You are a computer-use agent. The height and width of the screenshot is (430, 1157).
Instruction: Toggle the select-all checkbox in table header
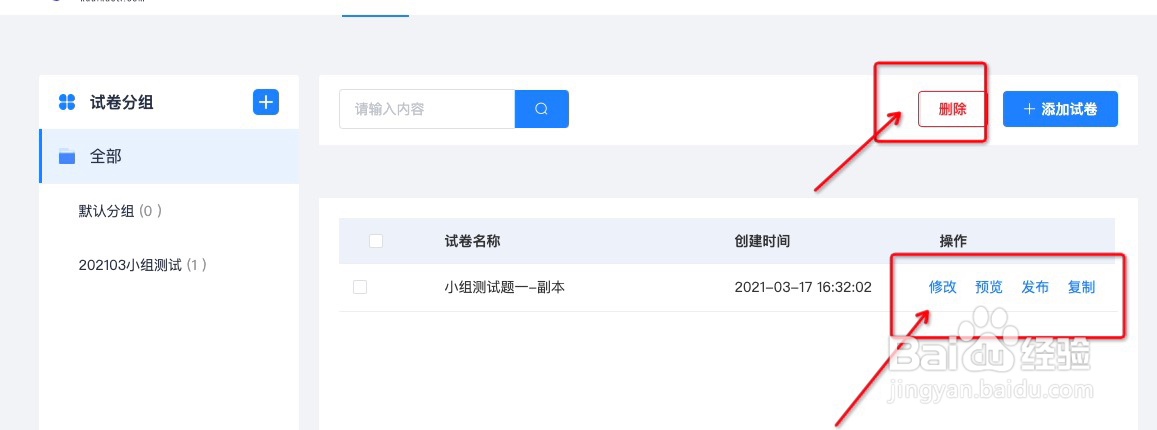376,241
